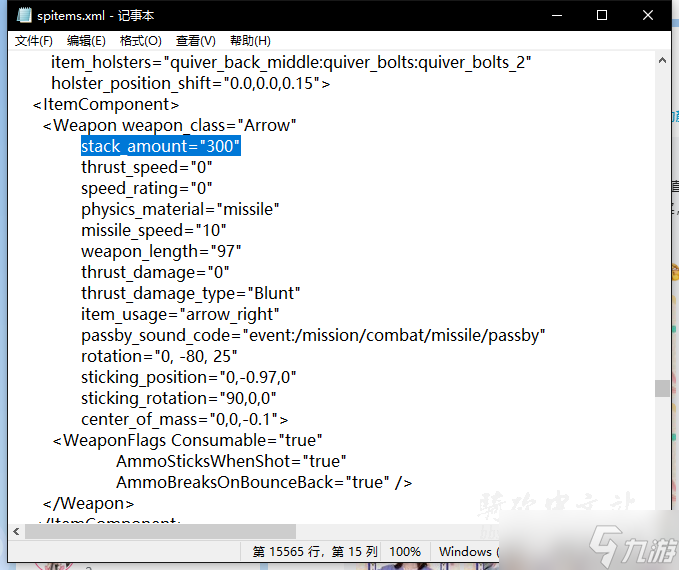Place cursor on the </Weapon> closing tag

click(88, 503)
